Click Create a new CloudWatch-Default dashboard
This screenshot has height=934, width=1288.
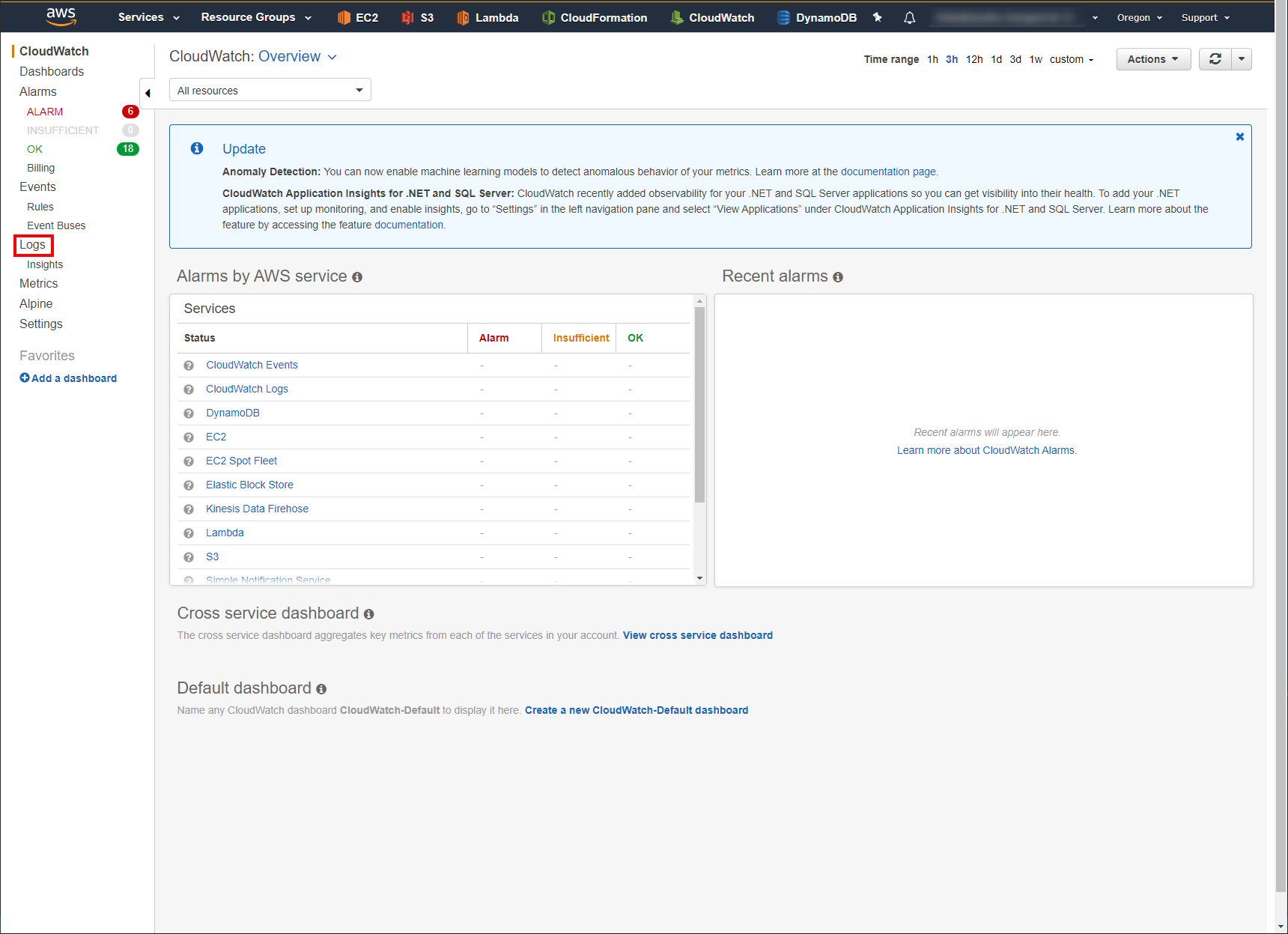[637, 710]
